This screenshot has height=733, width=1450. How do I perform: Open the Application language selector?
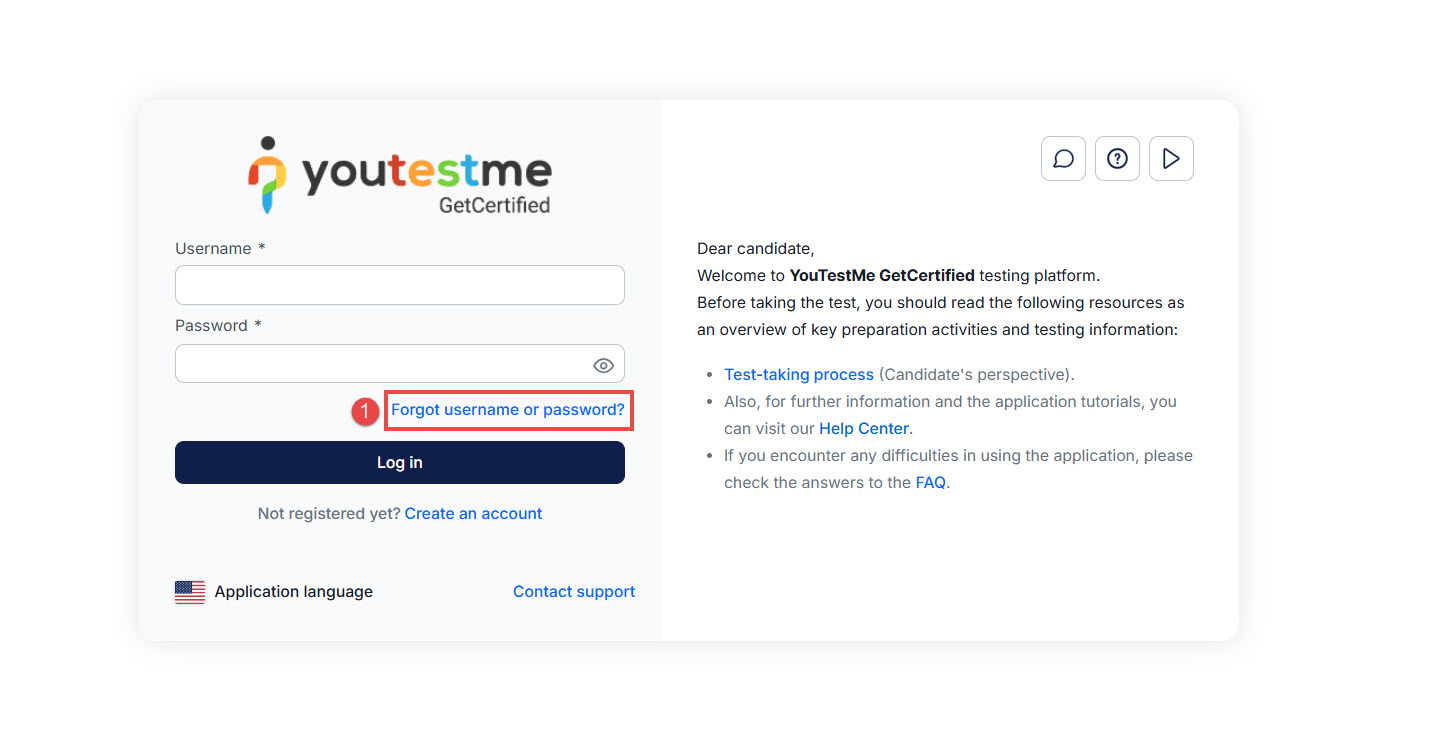(293, 592)
